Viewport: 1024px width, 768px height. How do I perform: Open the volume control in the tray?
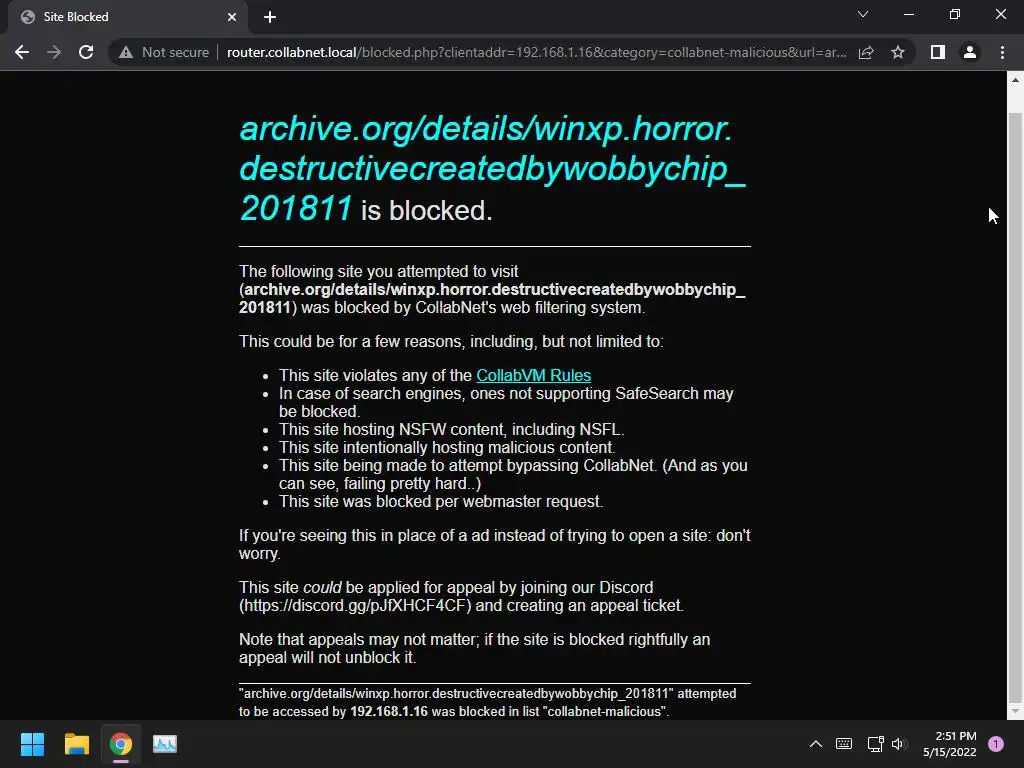point(899,744)
